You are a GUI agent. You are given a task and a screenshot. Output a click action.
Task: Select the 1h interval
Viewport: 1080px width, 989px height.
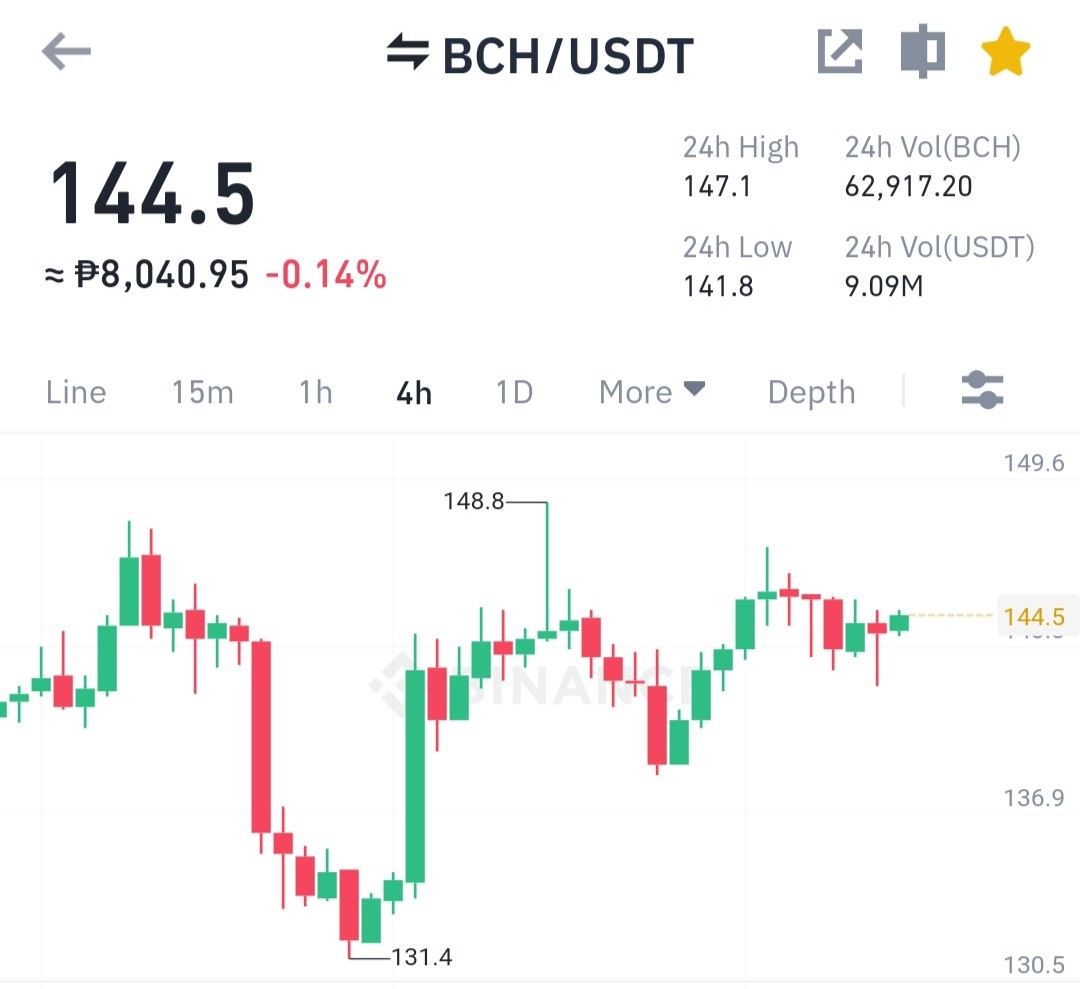click(316, 393)
